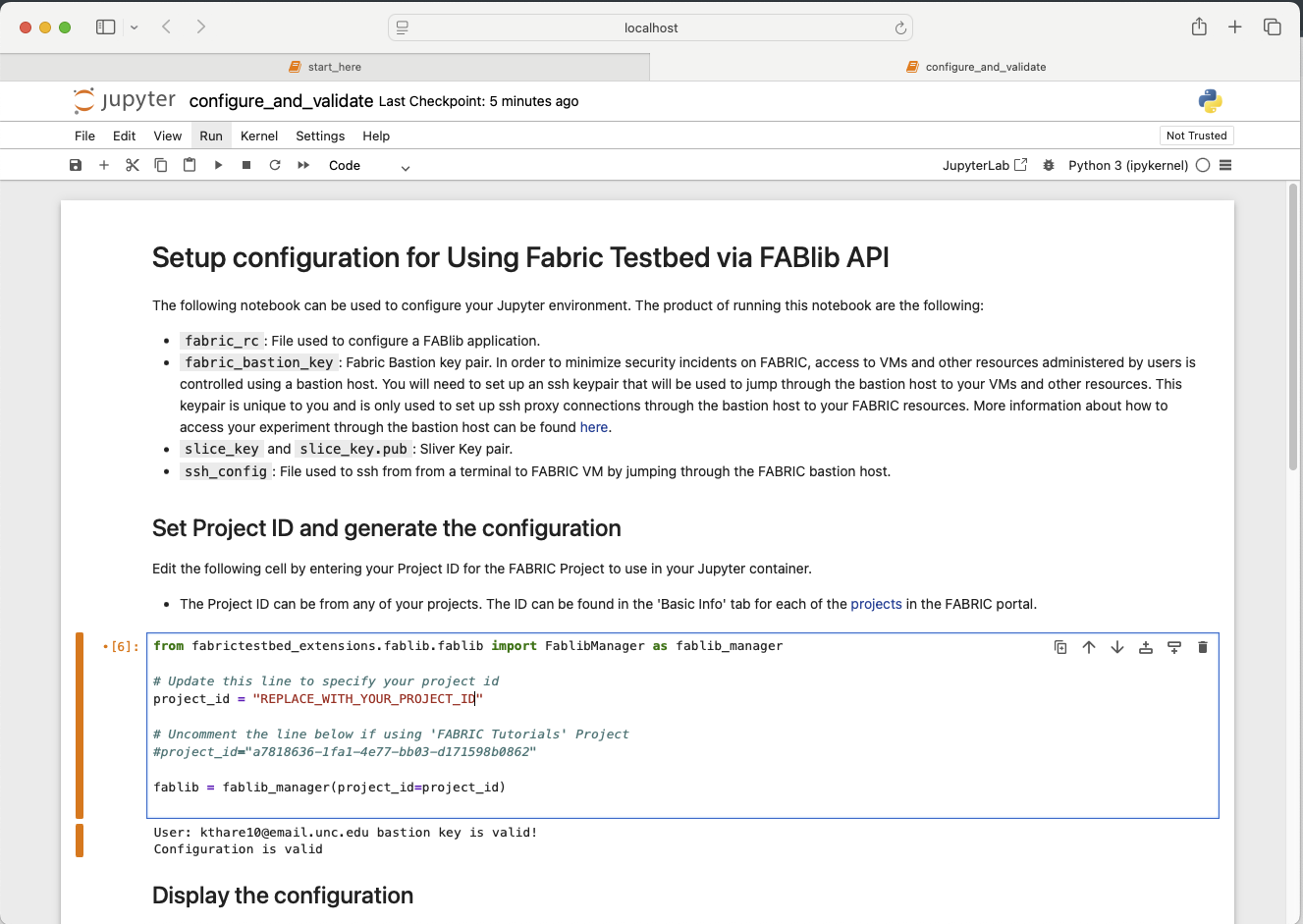
Task: Click the Jupyter logo
Action: [x=125, y=100]
